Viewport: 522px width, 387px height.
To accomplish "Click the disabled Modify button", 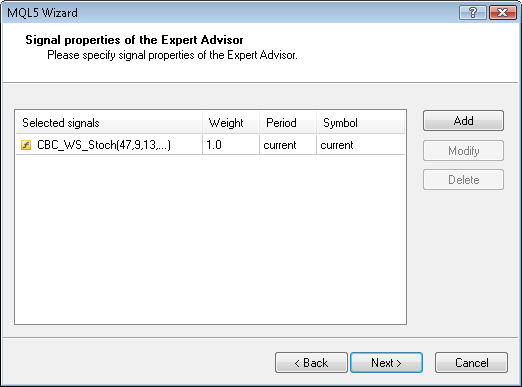I will (463, 151).
